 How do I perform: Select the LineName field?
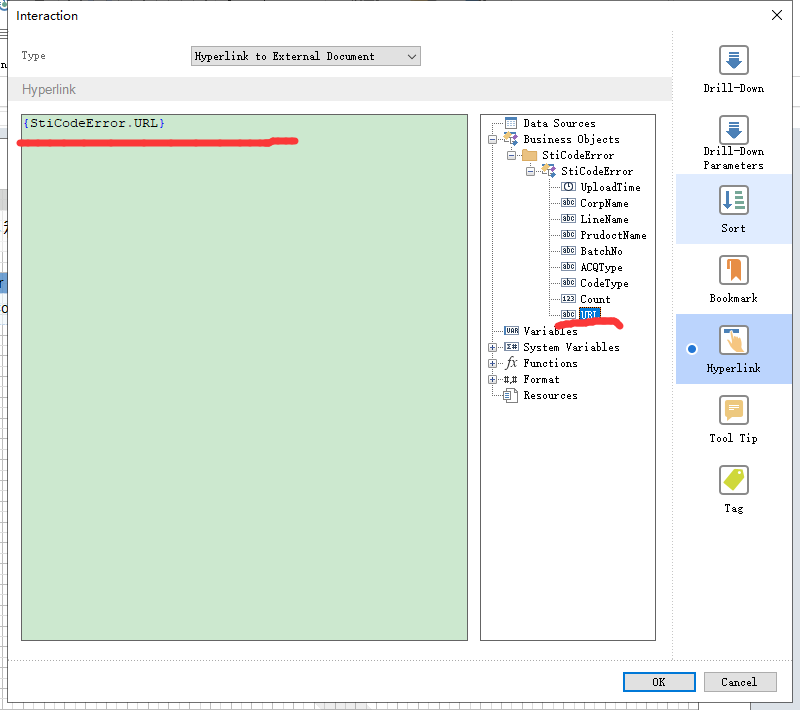click(x=604, y=219)
